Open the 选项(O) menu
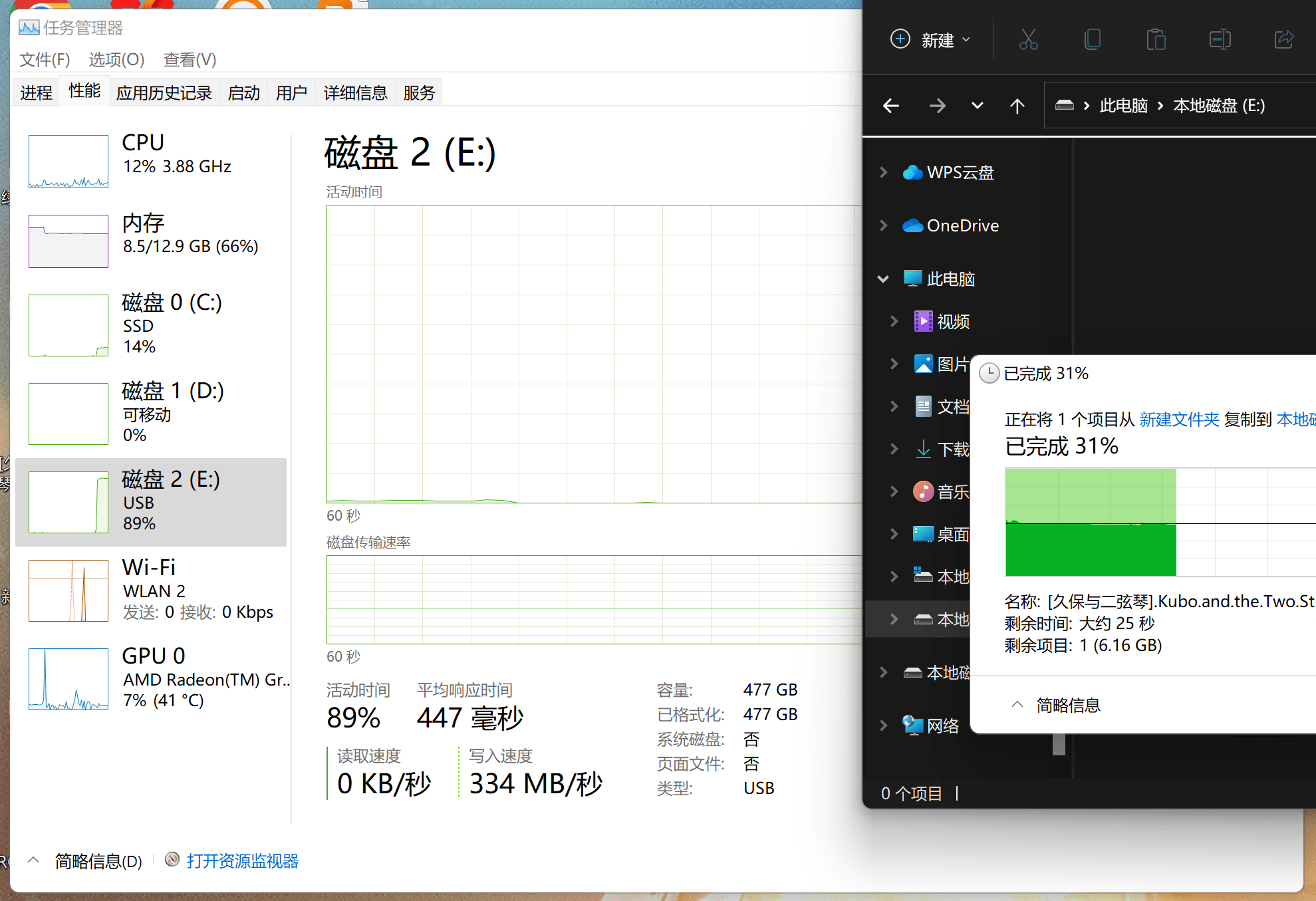The height and width of the screenshot is (901, 1316). tap(116, 60)
